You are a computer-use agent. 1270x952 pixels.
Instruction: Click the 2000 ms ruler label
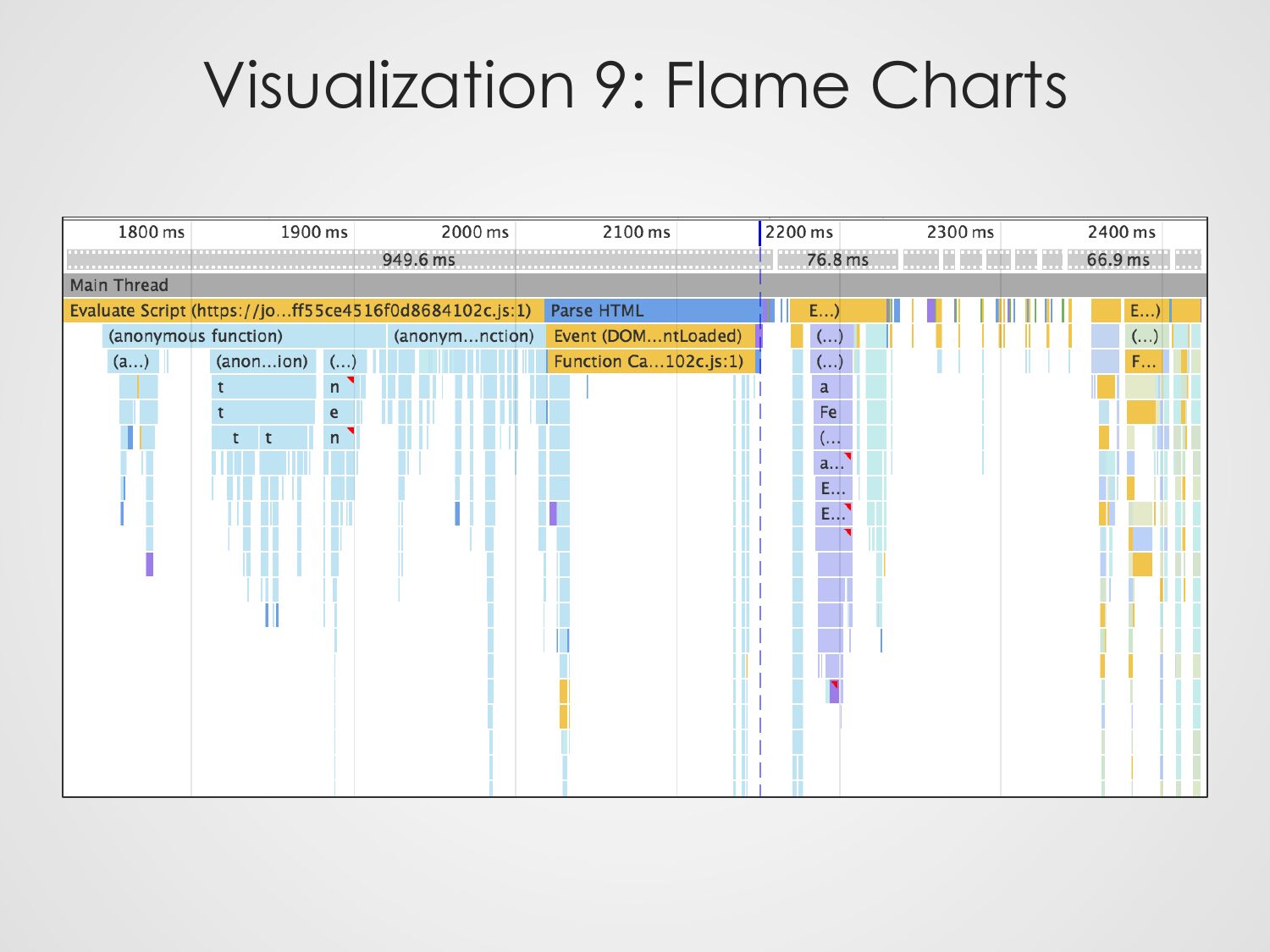pos(474,232)
